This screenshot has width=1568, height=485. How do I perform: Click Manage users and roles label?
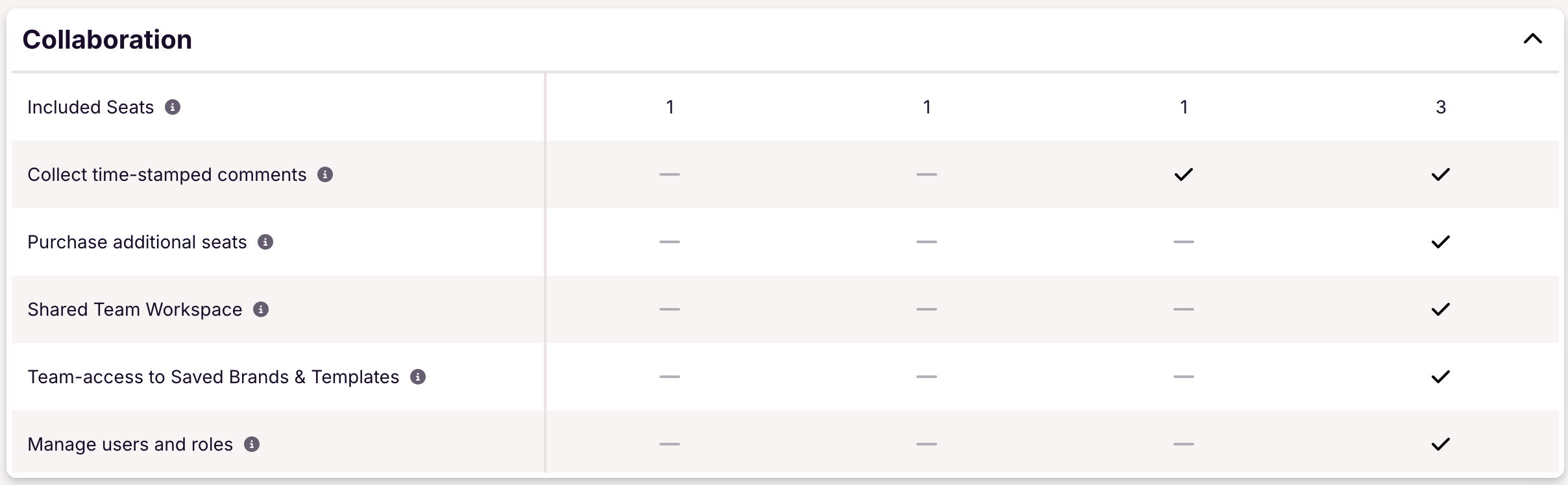(x=130, y=444)
